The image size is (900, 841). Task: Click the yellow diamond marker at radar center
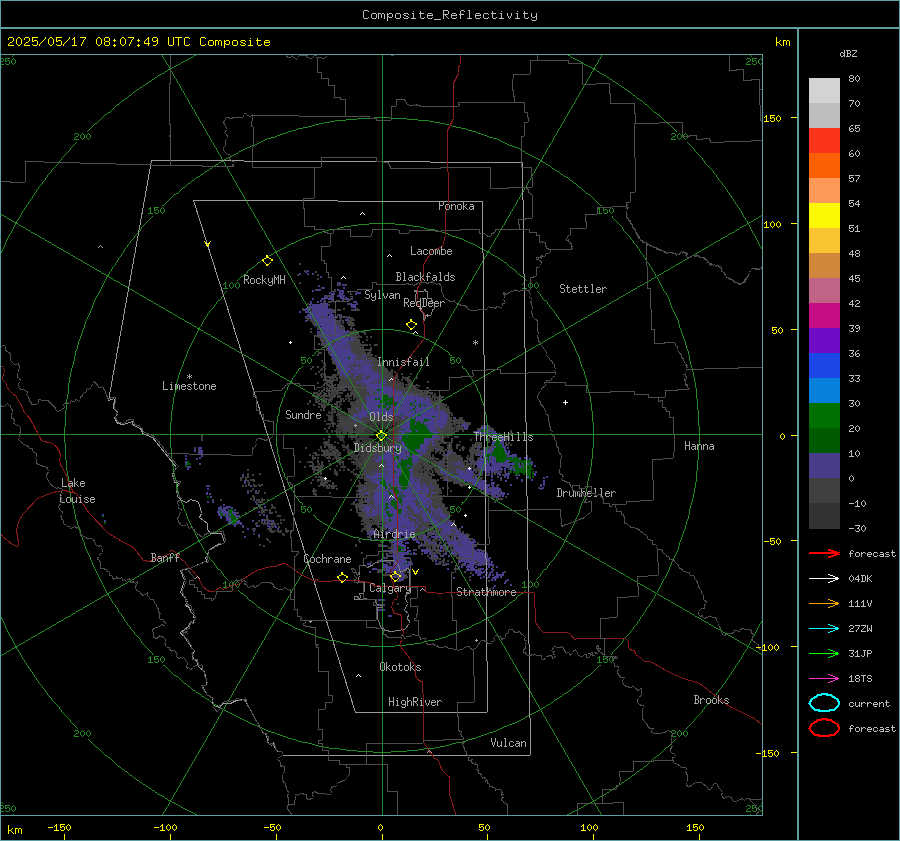(381, 436)
